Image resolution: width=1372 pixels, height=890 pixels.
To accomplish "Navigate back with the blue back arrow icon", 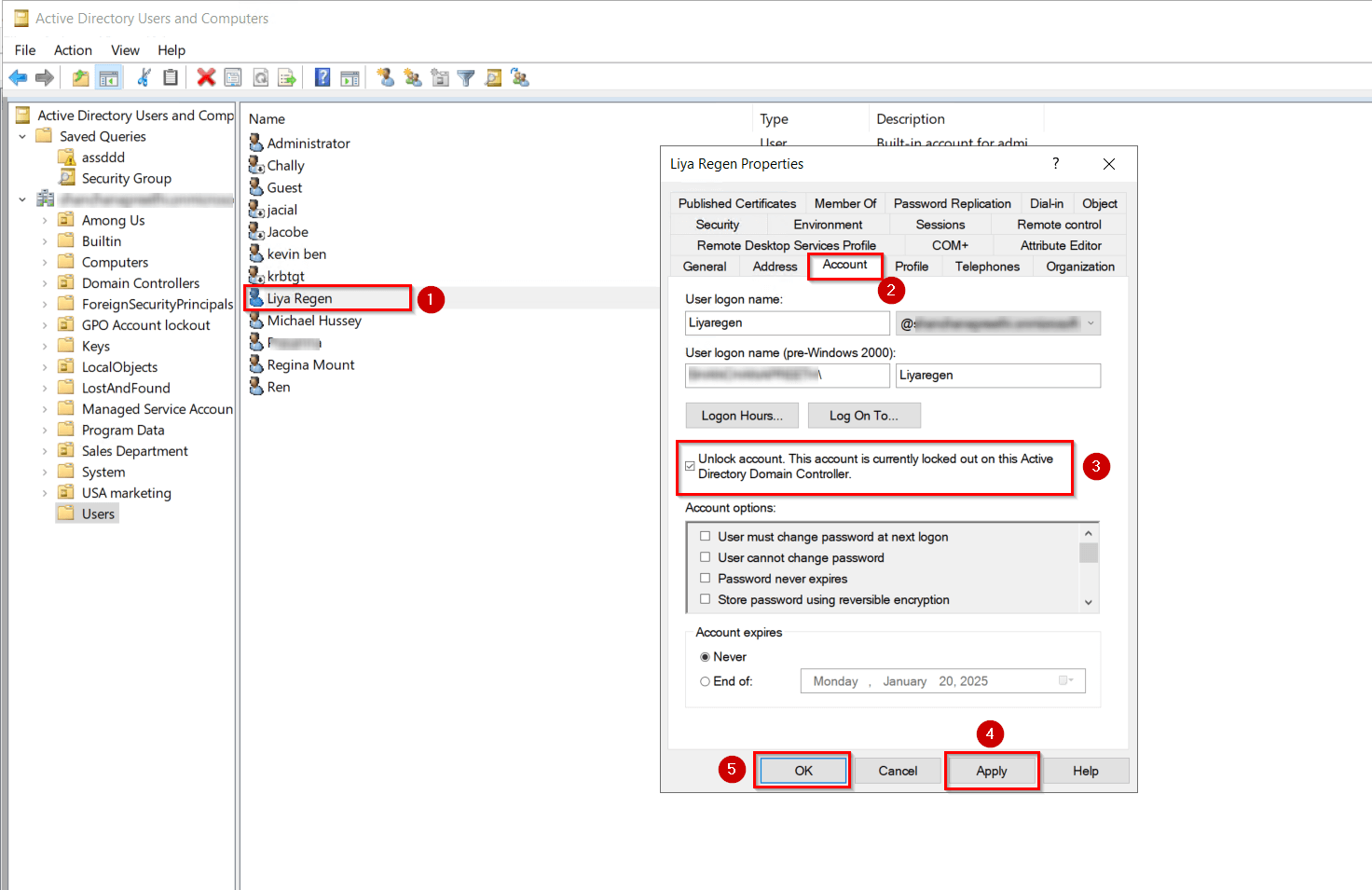I will pos(18,77).
